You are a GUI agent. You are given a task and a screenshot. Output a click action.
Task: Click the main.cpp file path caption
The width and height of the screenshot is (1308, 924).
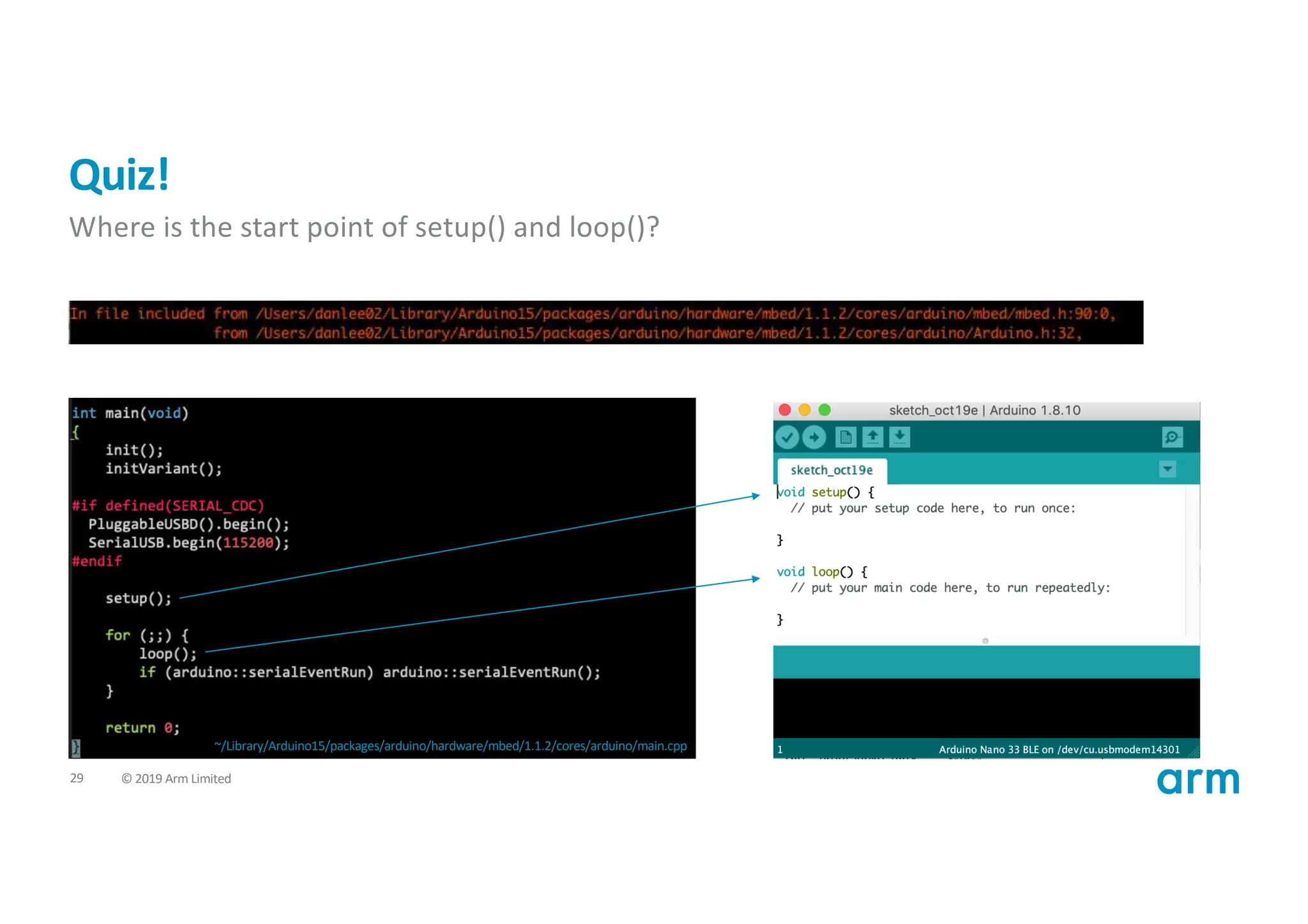pyautogui.click(x=450, y=746)
